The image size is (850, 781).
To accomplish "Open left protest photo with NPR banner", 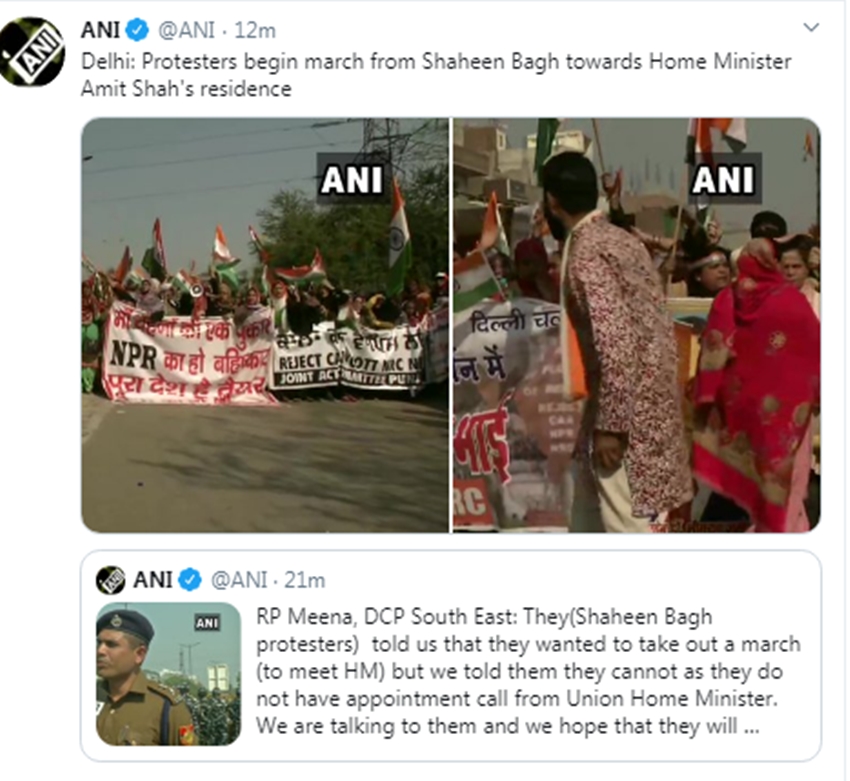I will tap(265, 325).
